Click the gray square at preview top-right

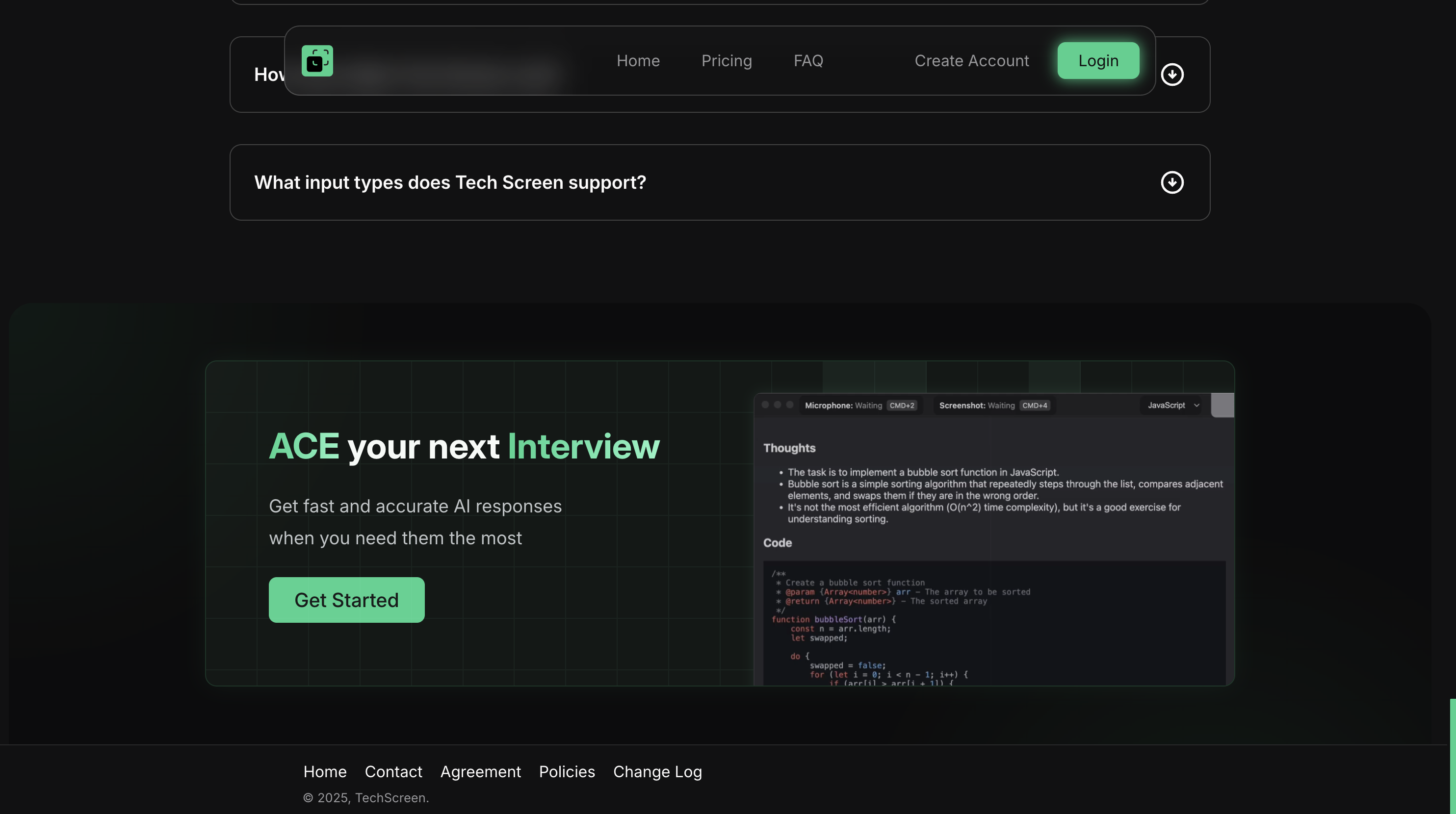coord(1222,406)
